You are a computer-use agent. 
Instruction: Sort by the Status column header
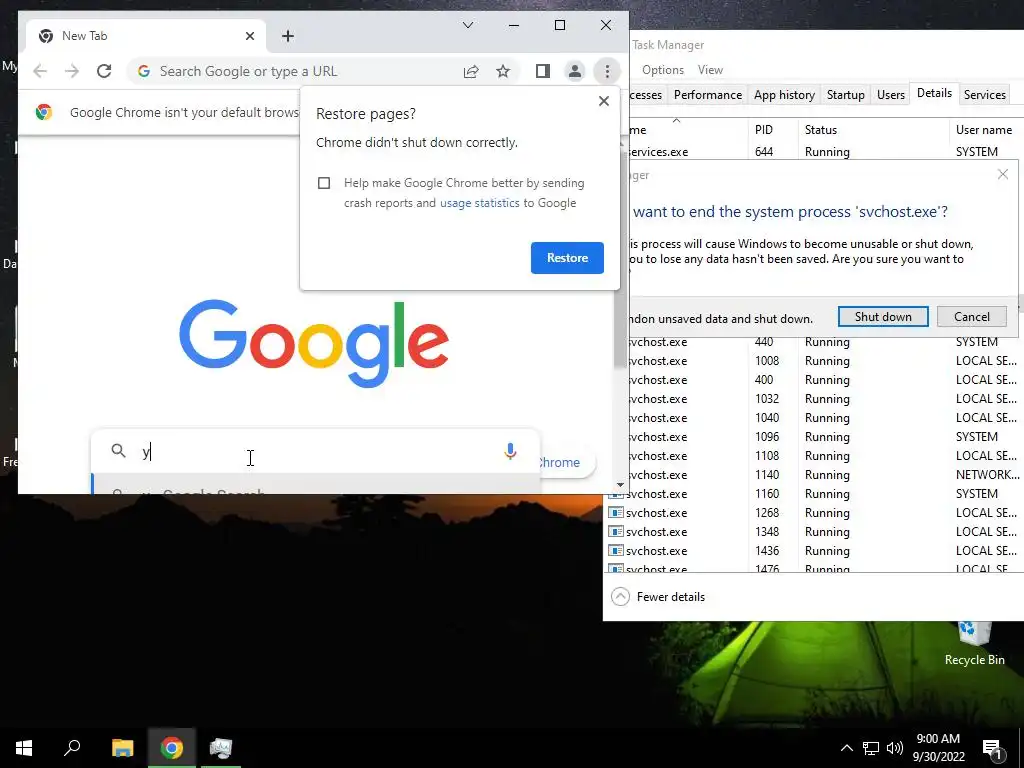pos(873,129)
